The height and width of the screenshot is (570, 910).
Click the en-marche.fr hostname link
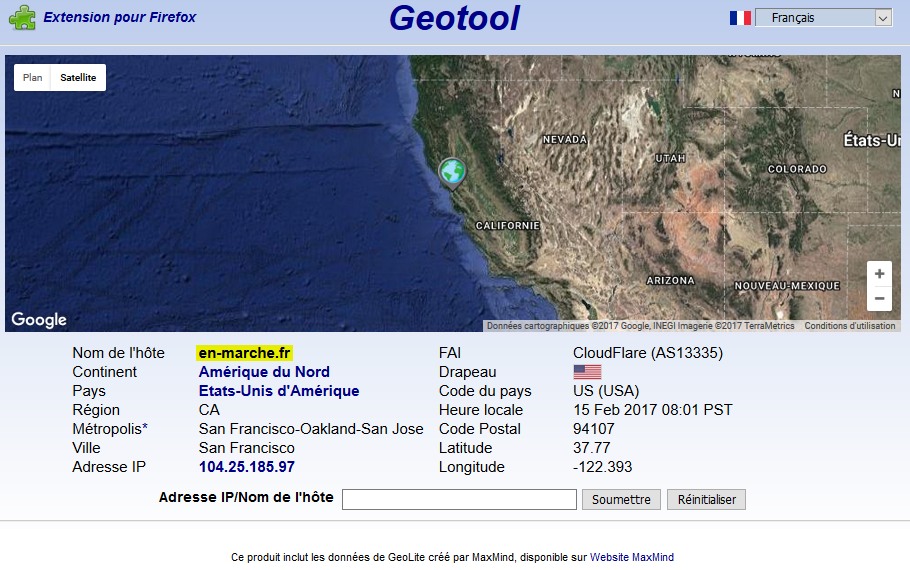pyautogui.click(x=245, y=353)
